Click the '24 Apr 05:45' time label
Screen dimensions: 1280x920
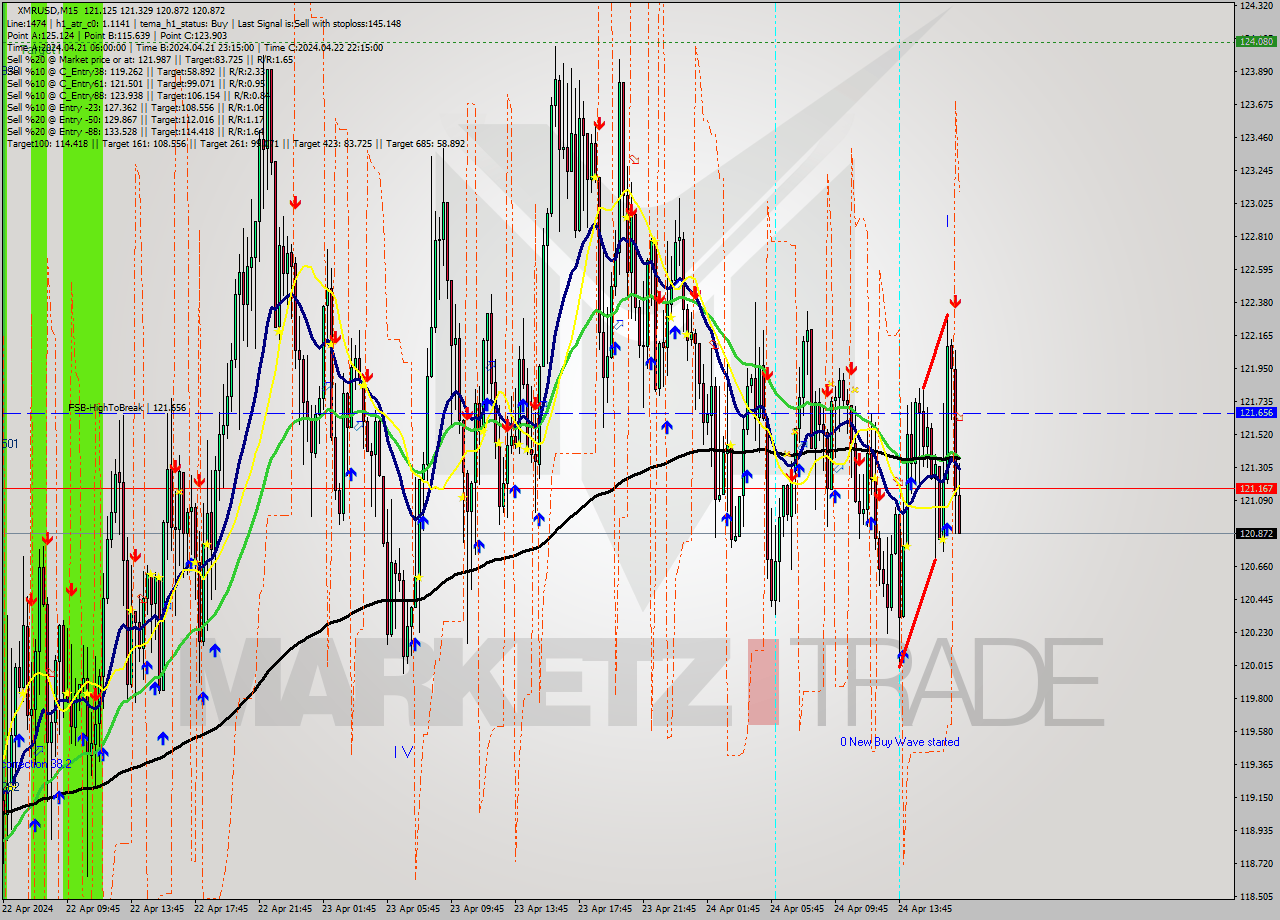coord(797,909)
